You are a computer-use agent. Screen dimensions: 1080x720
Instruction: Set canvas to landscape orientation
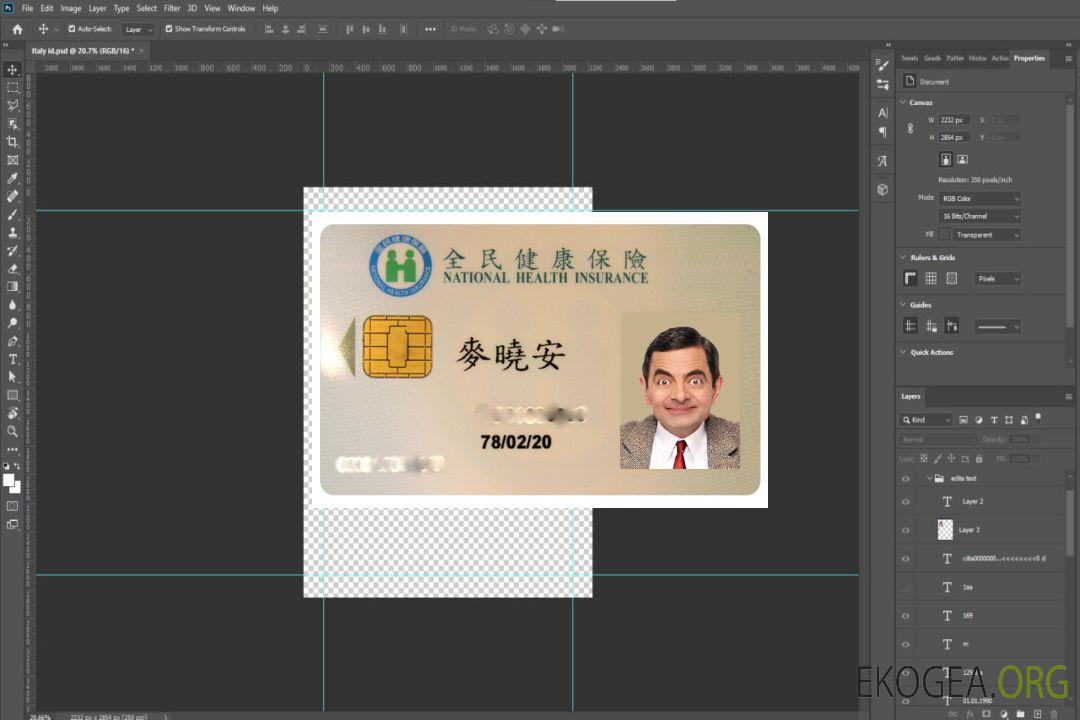[x=962, y=159]
